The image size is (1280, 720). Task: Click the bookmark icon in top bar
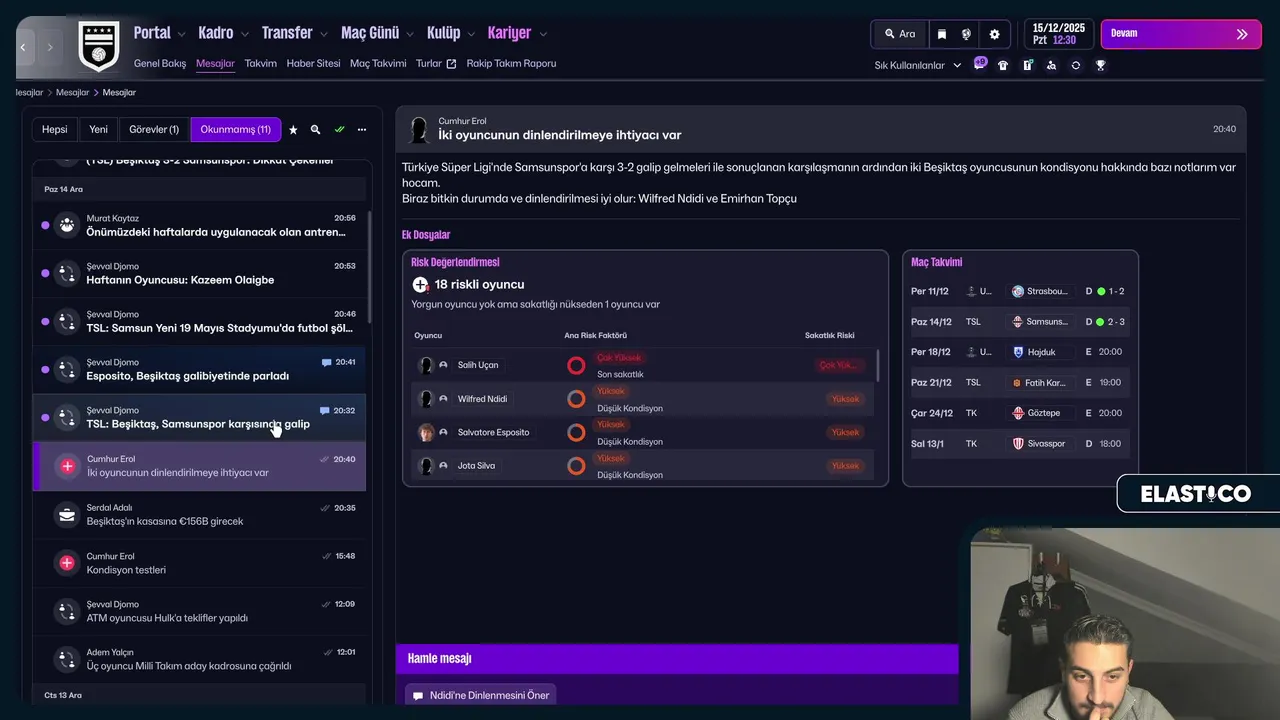(x=941, y=34)
